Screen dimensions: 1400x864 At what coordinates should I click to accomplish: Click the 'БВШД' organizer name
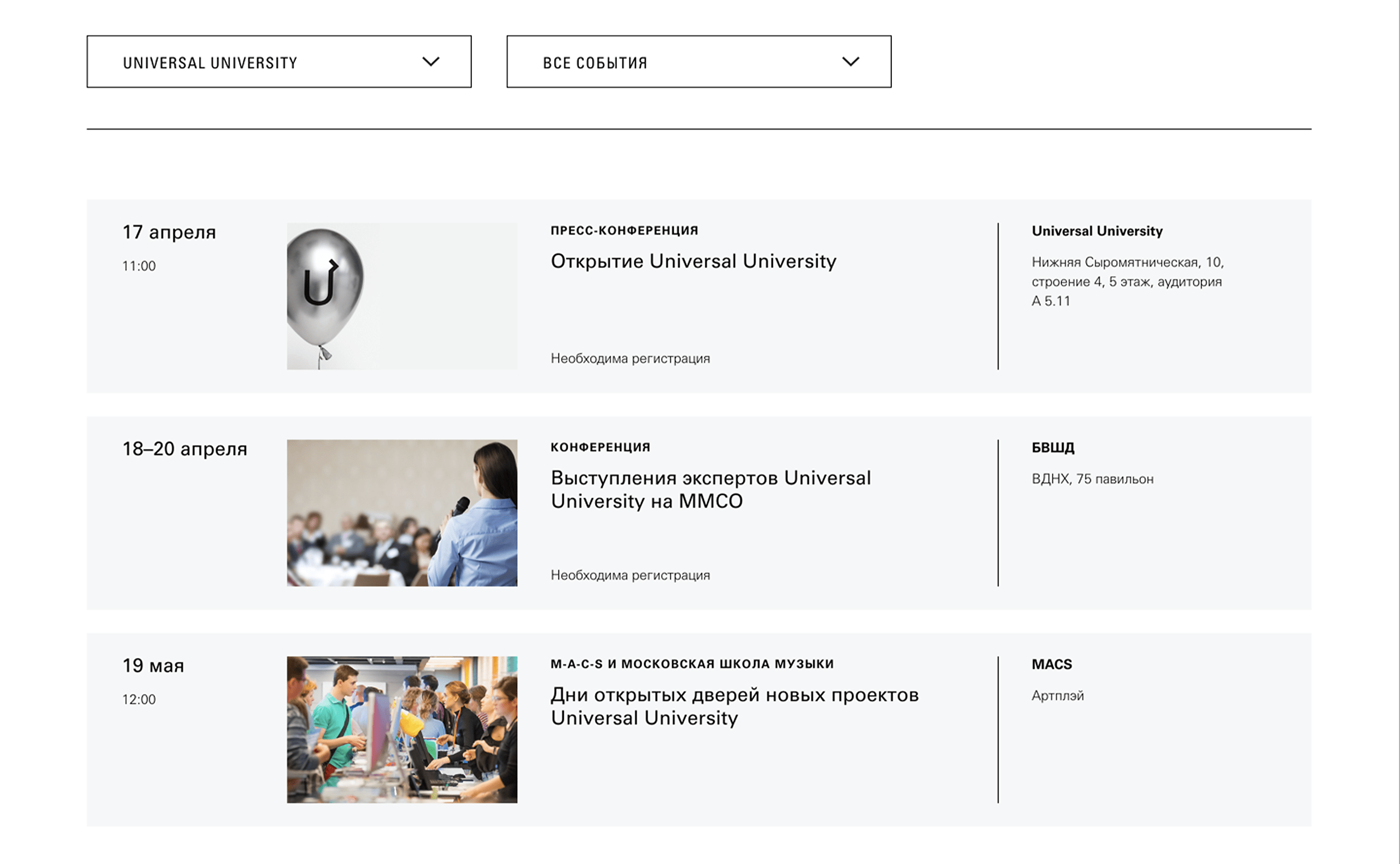(1053, 447)
